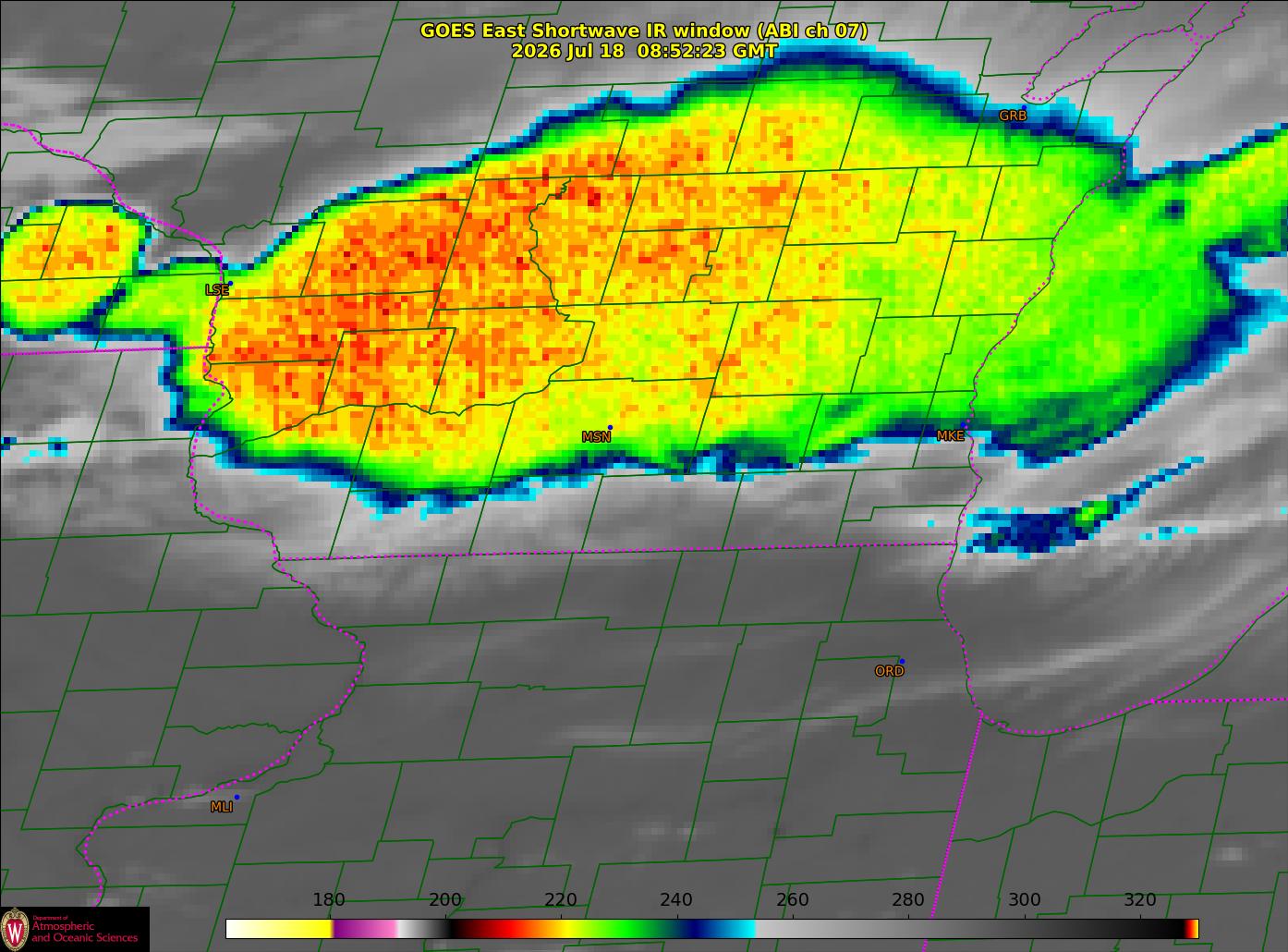Click the 320 tick label on the scale
The height and width of the screenshot is (952, 1288).
[1140, 900]
